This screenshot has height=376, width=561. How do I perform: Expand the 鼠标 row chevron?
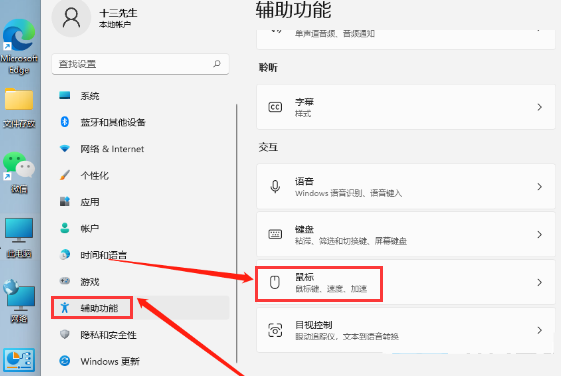[x=540, y=282]
